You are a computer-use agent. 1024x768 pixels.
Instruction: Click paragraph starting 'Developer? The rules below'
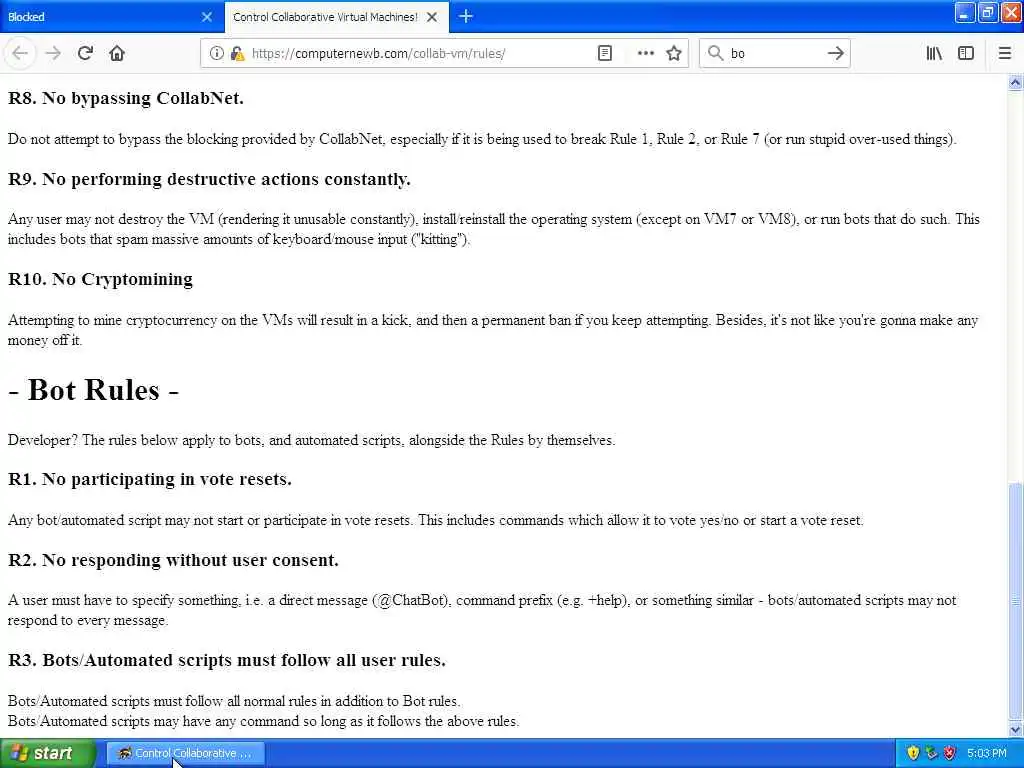click(312, 440)
